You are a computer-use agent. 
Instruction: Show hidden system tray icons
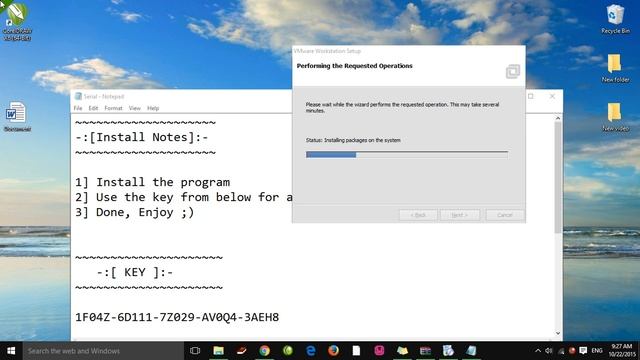pyautogui.click(x=538, y=351)
